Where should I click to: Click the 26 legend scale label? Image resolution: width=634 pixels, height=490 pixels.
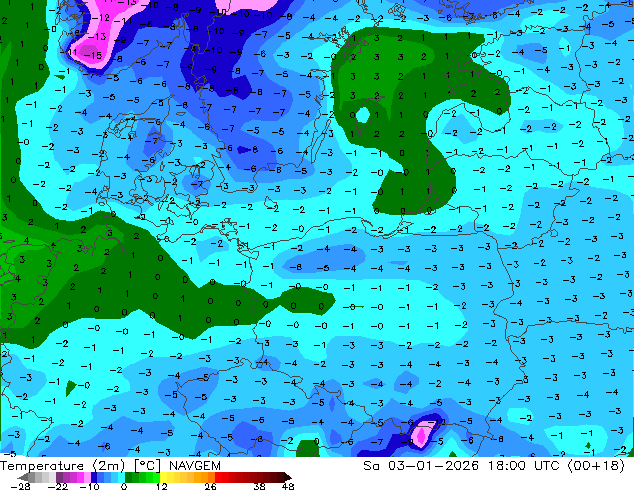210,486
